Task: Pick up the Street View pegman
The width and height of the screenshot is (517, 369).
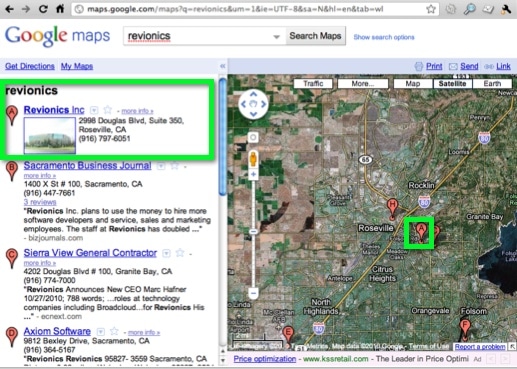Action: click(x=253, y=159)
